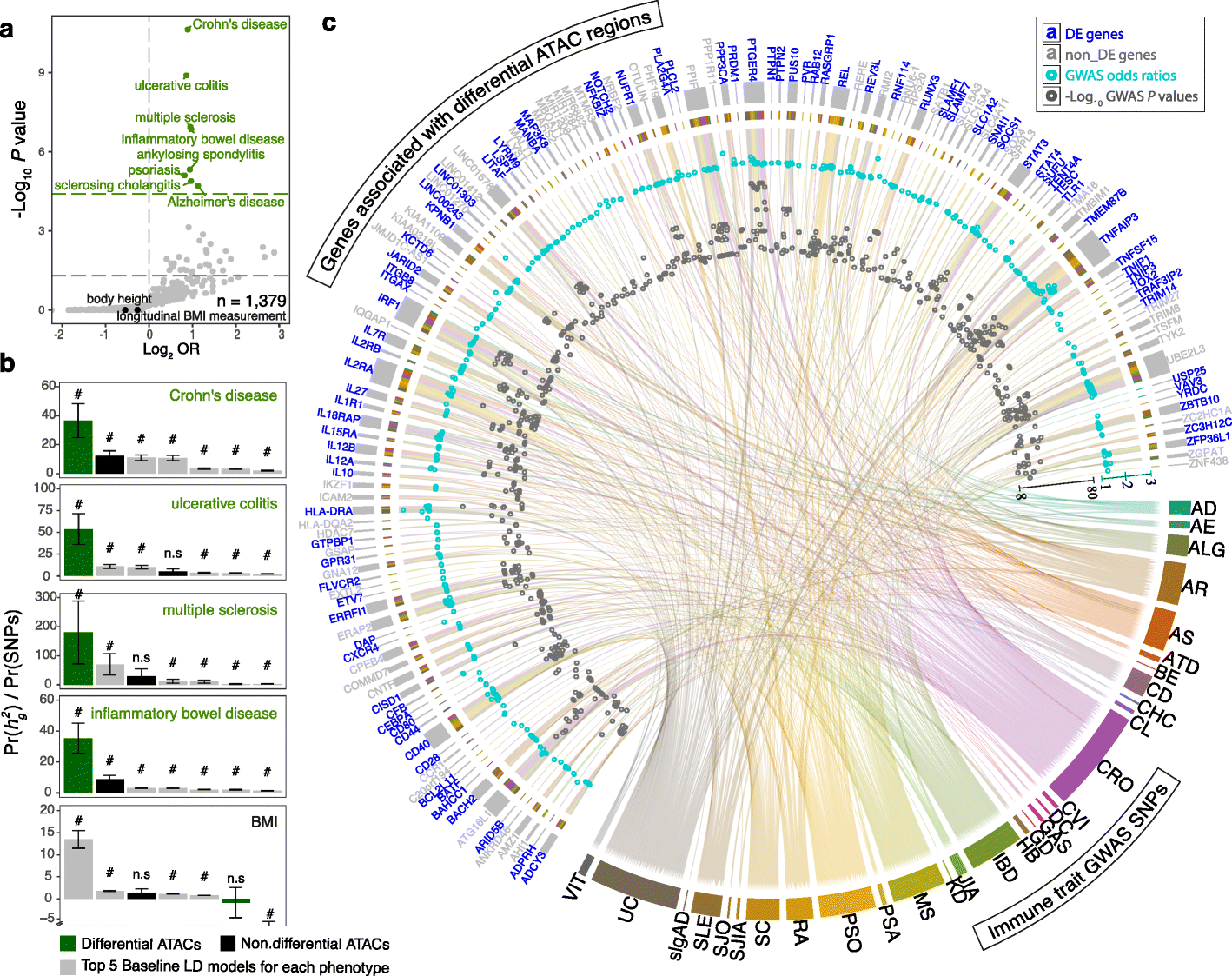Click the gray 'a' non_DE genes legend icon

coord(1051,55)
